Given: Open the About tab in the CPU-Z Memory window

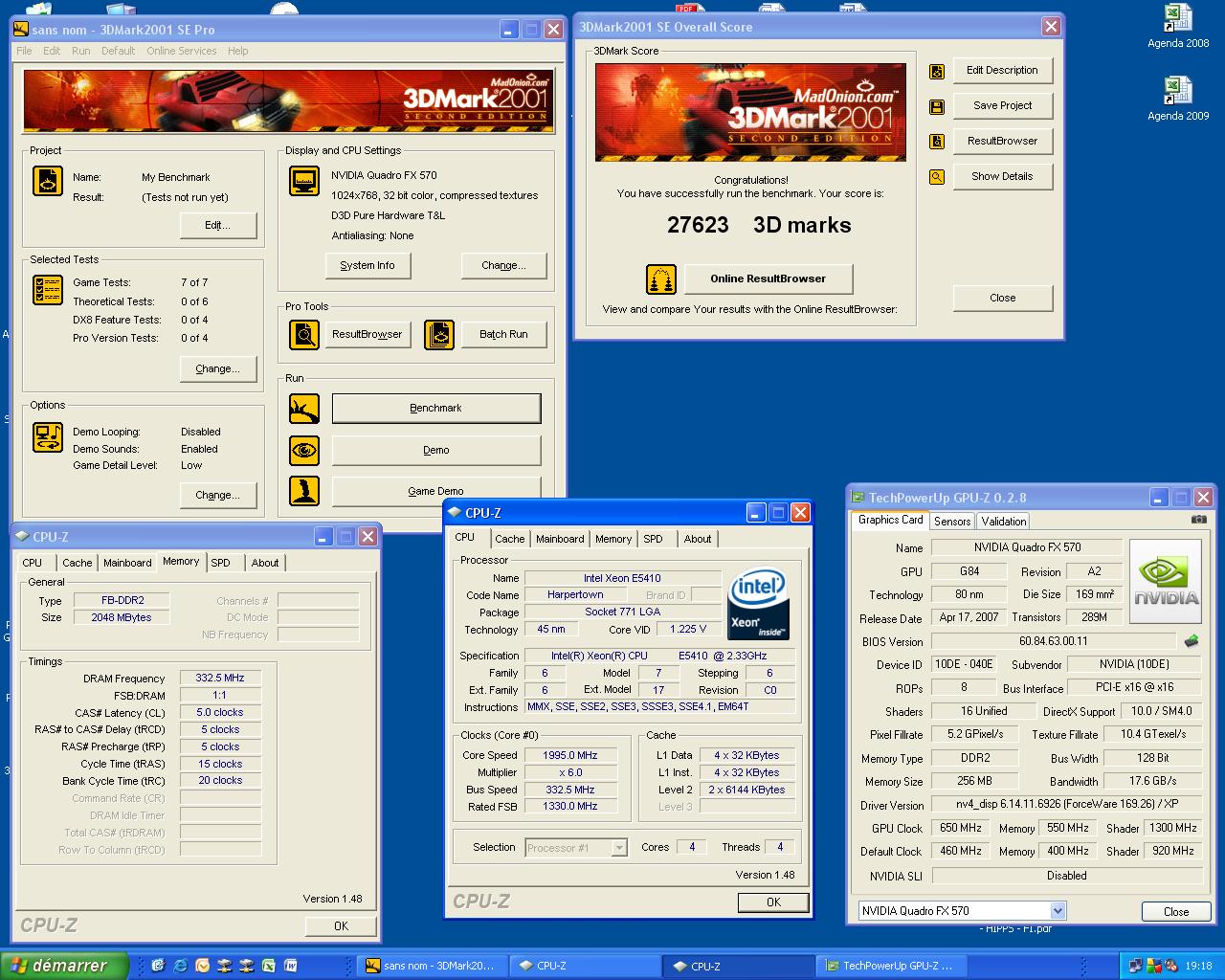Looking at the screenshot, I should pyautogui.click(x=265, y=563).
